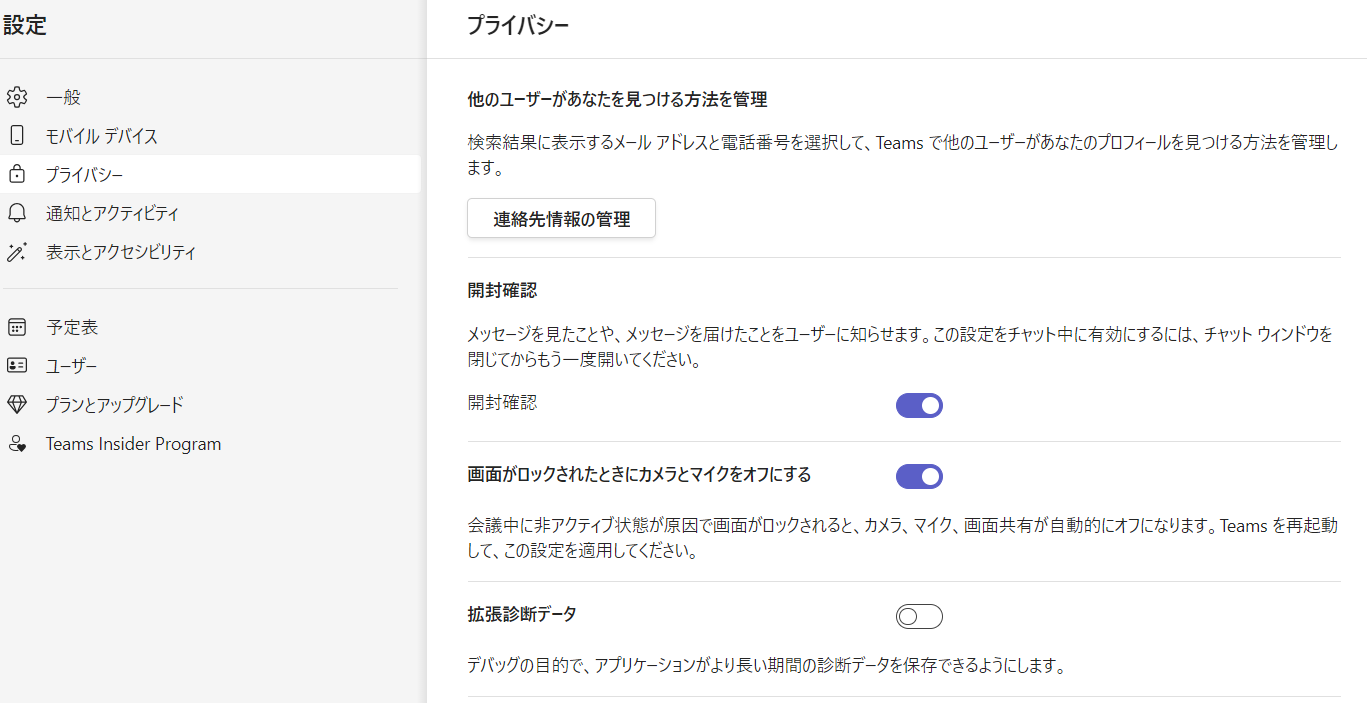Click the プライバシー page heading
Viewport: 1367px width, 703px height.
(x=518, y=26)
